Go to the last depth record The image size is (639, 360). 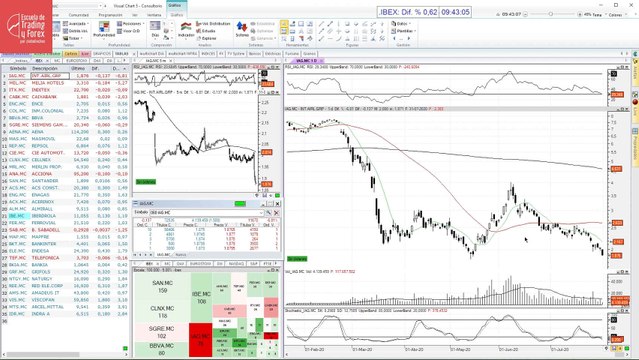pyautogui.click(x=151, y=254)
